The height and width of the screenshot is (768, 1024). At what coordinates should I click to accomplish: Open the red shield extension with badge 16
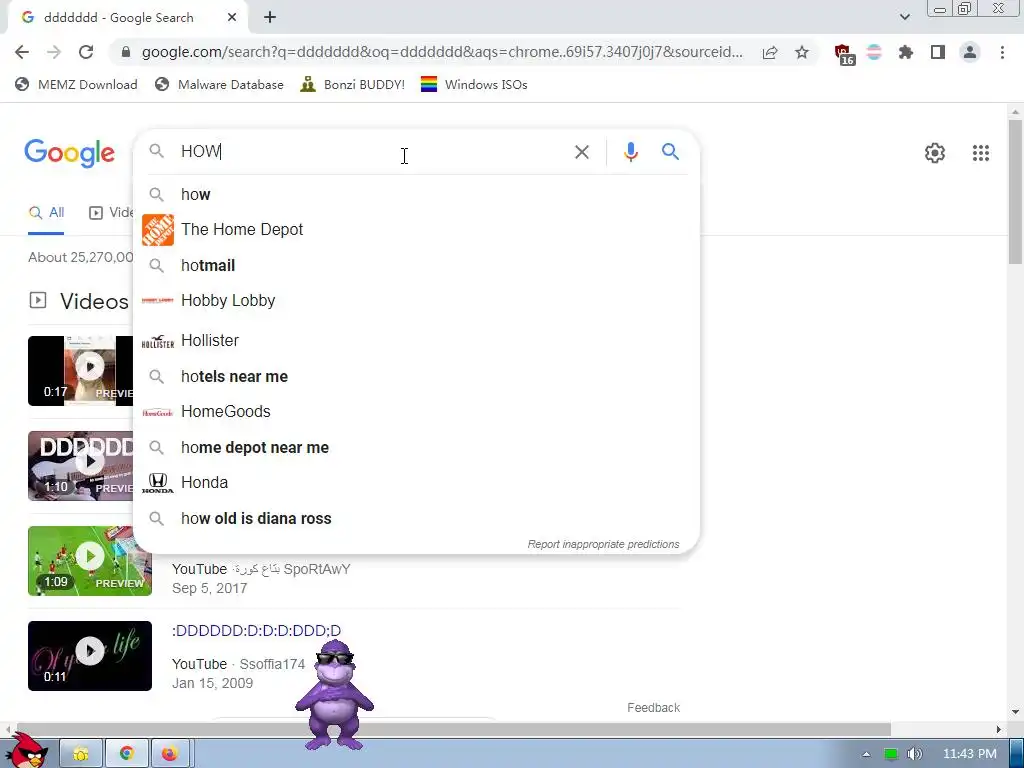[x=844, y=54]
